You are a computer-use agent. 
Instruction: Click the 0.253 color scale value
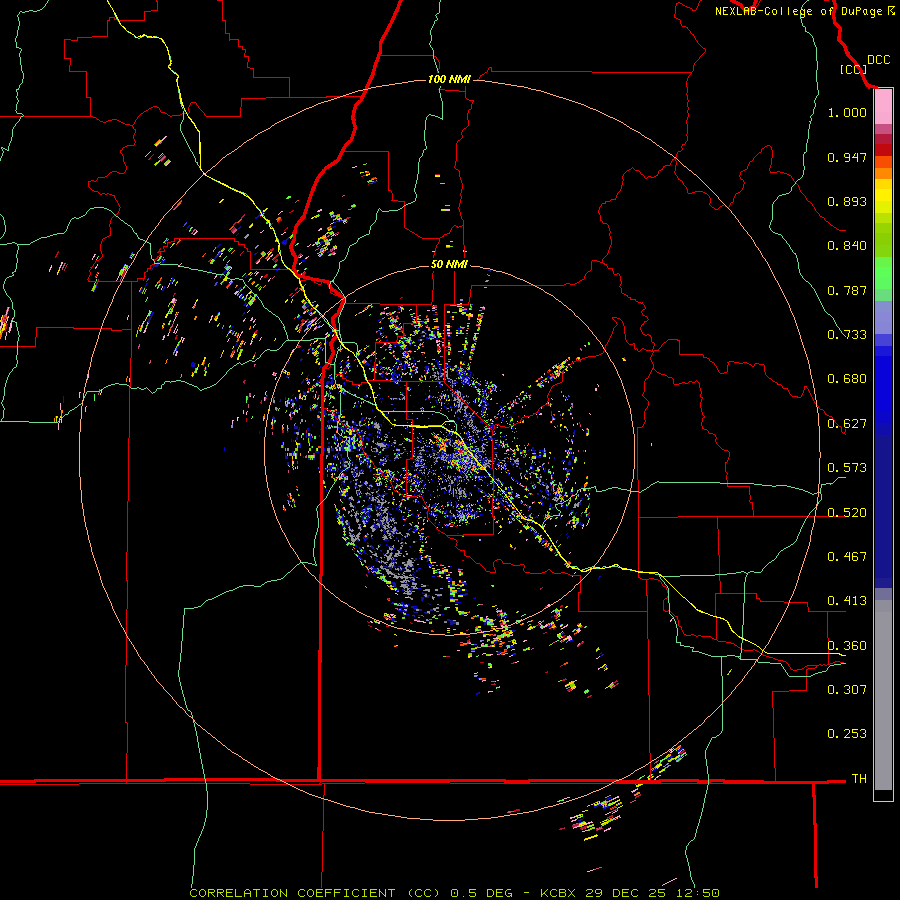point(847,734)
